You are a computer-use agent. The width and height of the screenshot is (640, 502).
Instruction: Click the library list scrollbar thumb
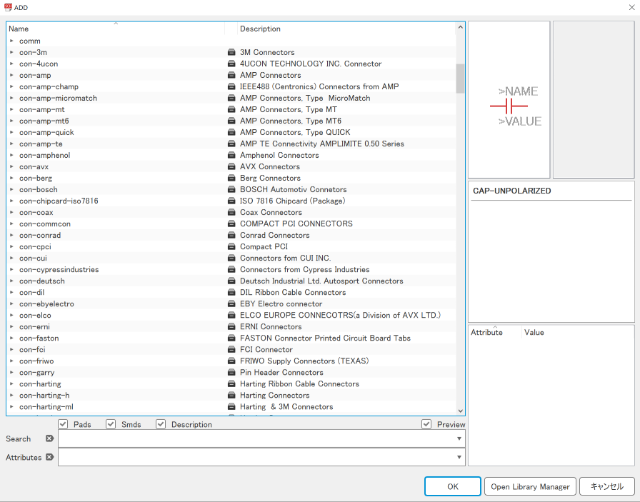(460, 78)
